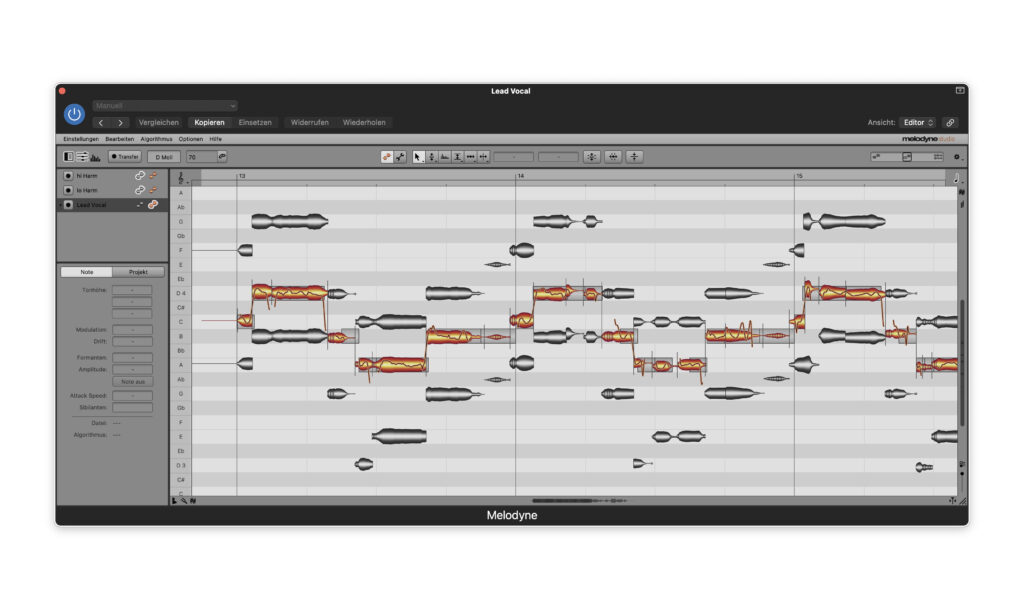1024x614 pixels.
Task: Click the Note aus button
Action: pyautogui.click(x=132, y=381)
